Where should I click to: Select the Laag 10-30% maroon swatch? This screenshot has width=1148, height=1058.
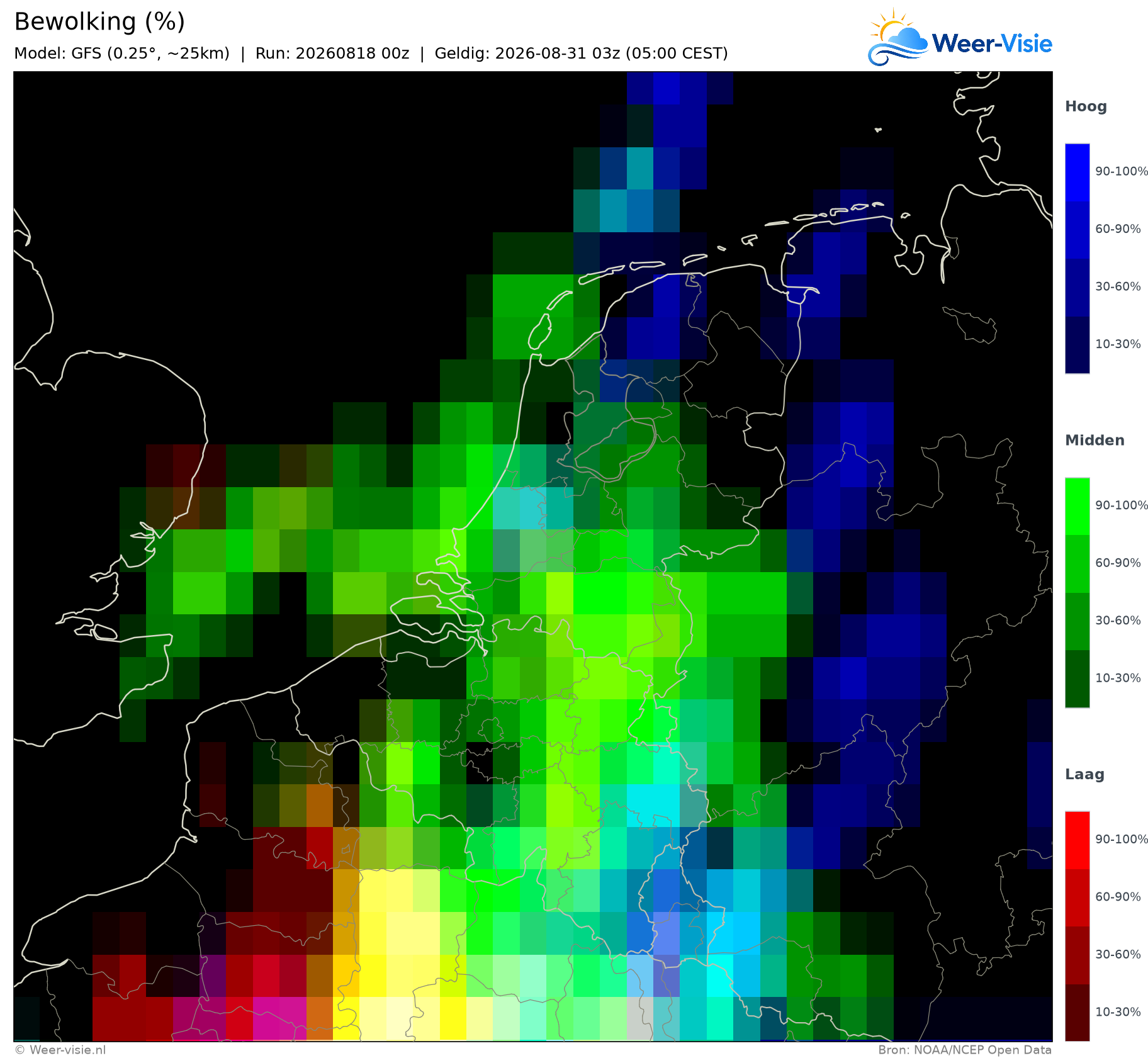pos(1077,1013)
